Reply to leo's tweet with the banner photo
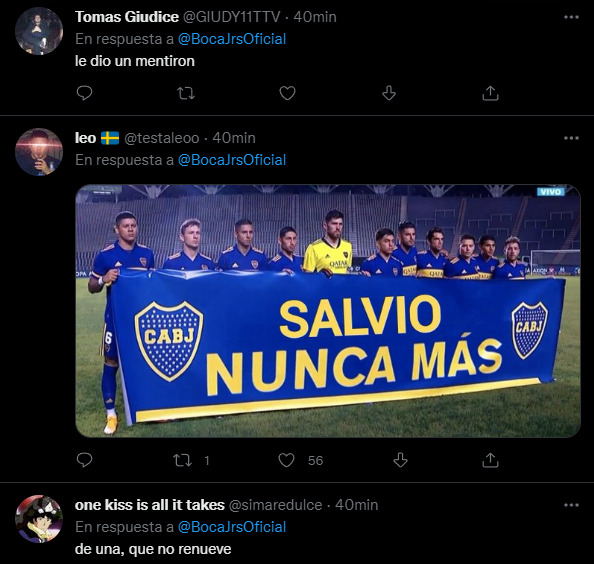 click(x=84, y=460)
